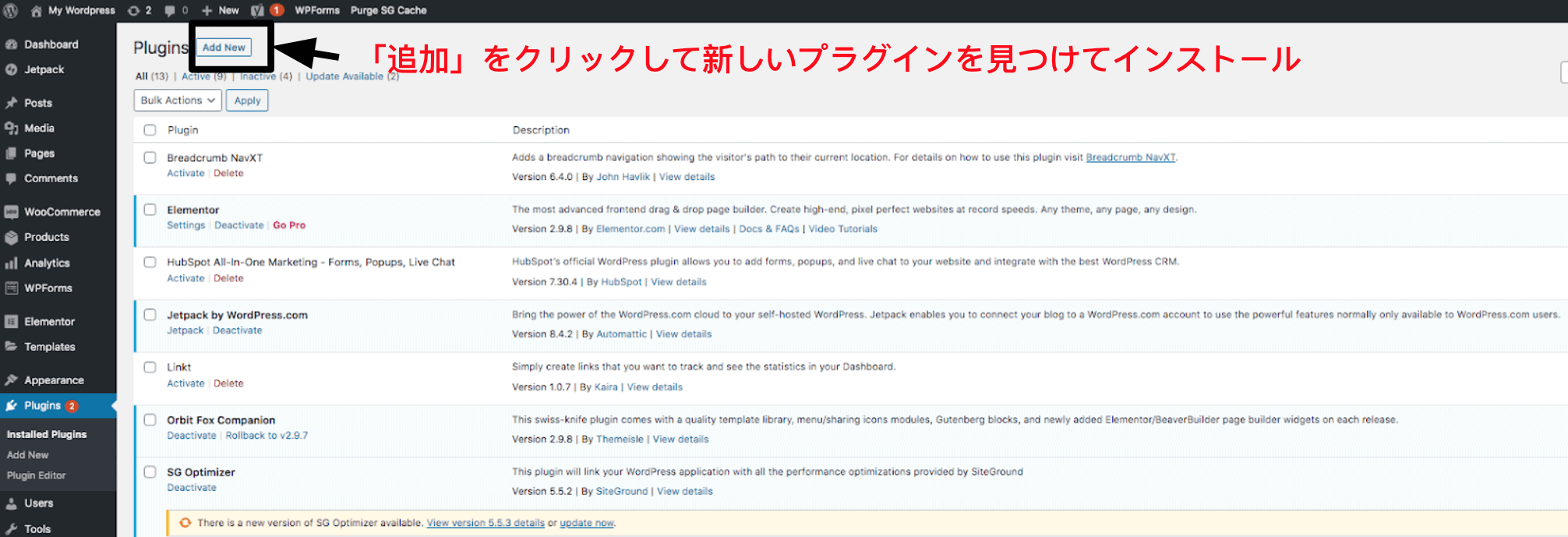Open the Plugin Editor submenu item
The width and height of the screenshot is (1568, 537).
tap(36, 475)
